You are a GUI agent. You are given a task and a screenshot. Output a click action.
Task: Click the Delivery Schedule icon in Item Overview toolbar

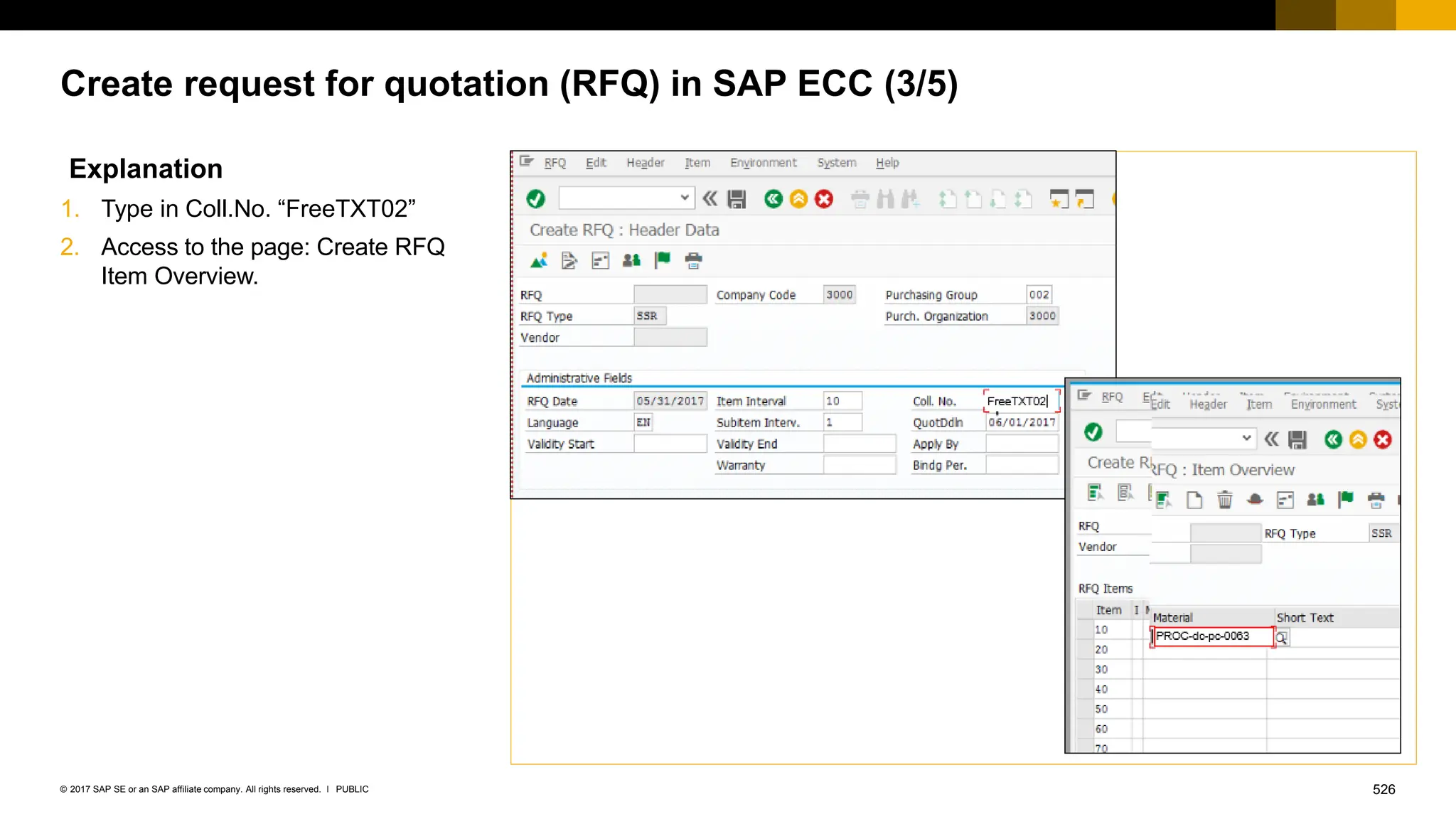tap(1285, 500)
